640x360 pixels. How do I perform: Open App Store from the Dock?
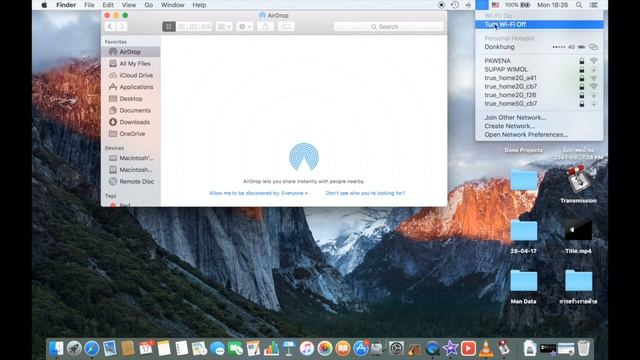coord(361,348)
